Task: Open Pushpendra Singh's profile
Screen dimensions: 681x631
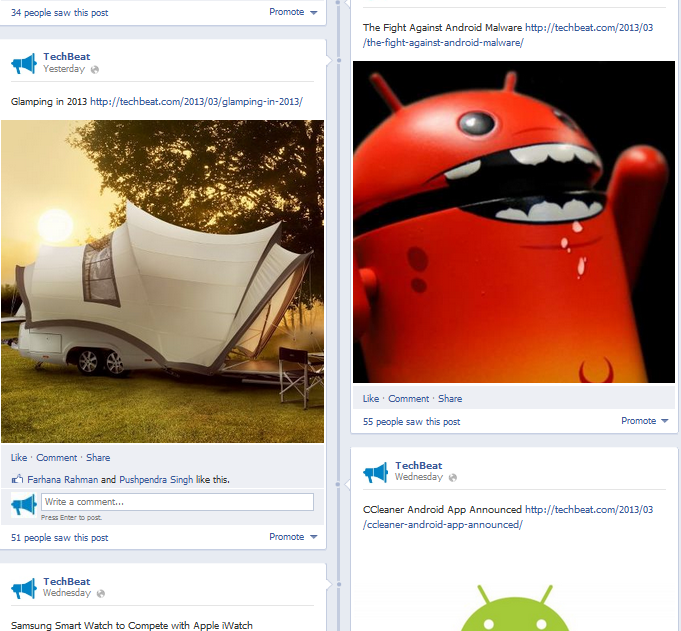Action: click(156, 479)
